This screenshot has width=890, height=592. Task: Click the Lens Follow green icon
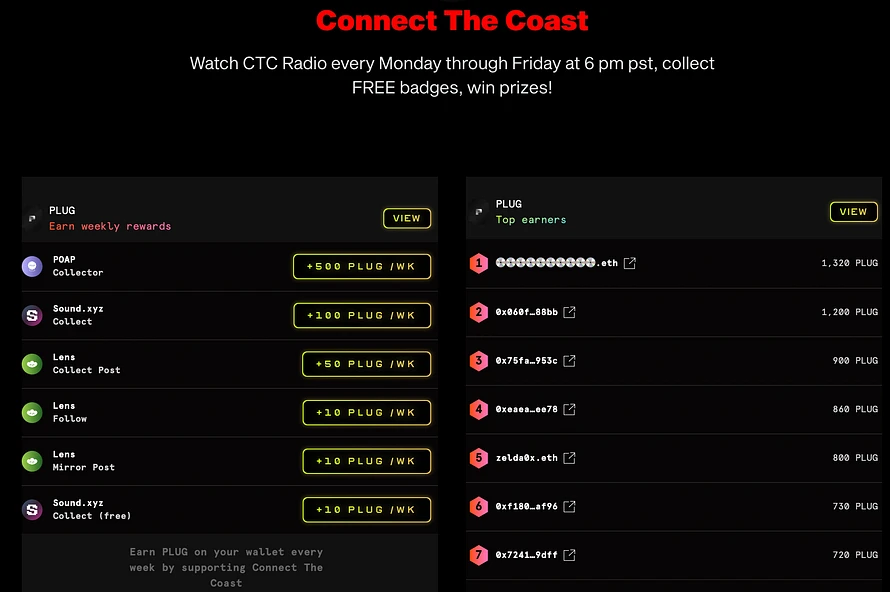click(32, 412)
